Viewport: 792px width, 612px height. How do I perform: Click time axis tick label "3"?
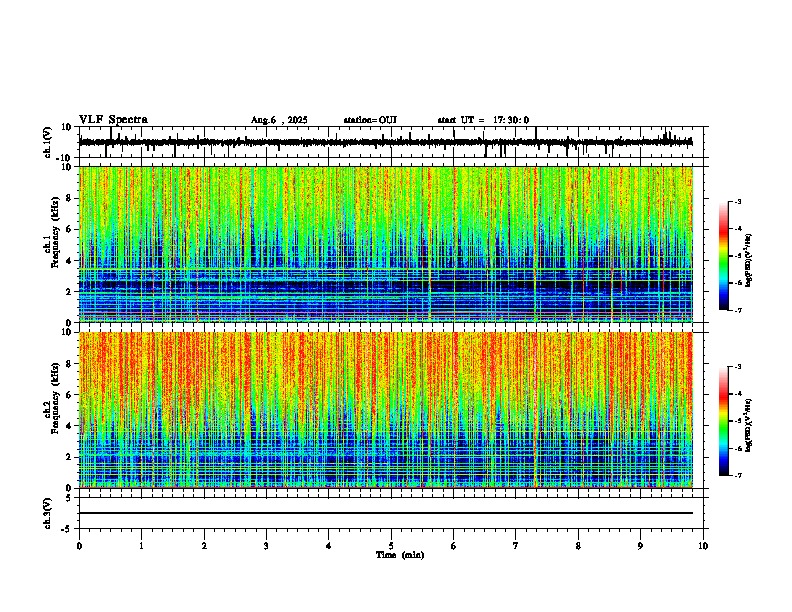point(266,546)
